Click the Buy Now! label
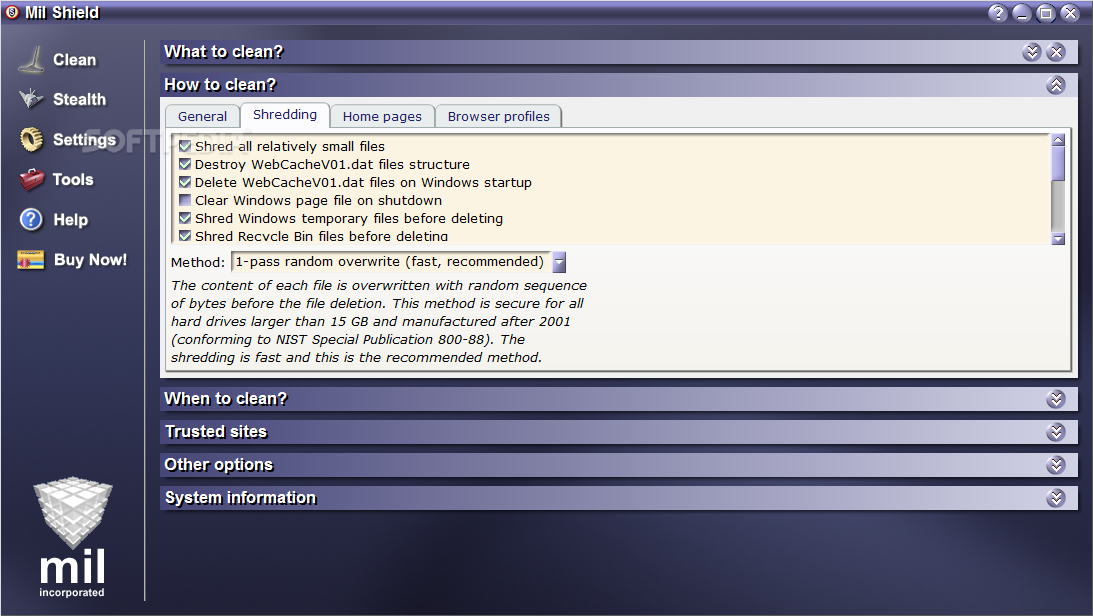This screenshot has width=1093, height=616. coord(91,260)
